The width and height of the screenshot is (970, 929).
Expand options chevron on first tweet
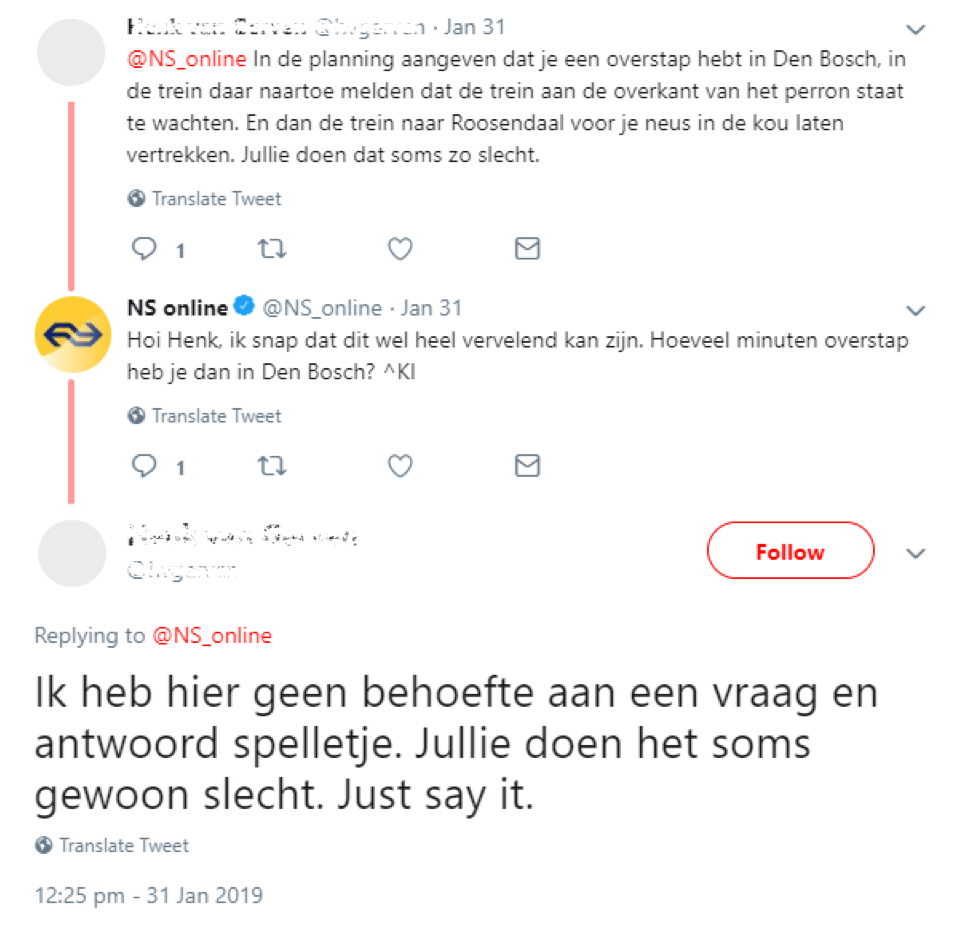tap(916, 29)
